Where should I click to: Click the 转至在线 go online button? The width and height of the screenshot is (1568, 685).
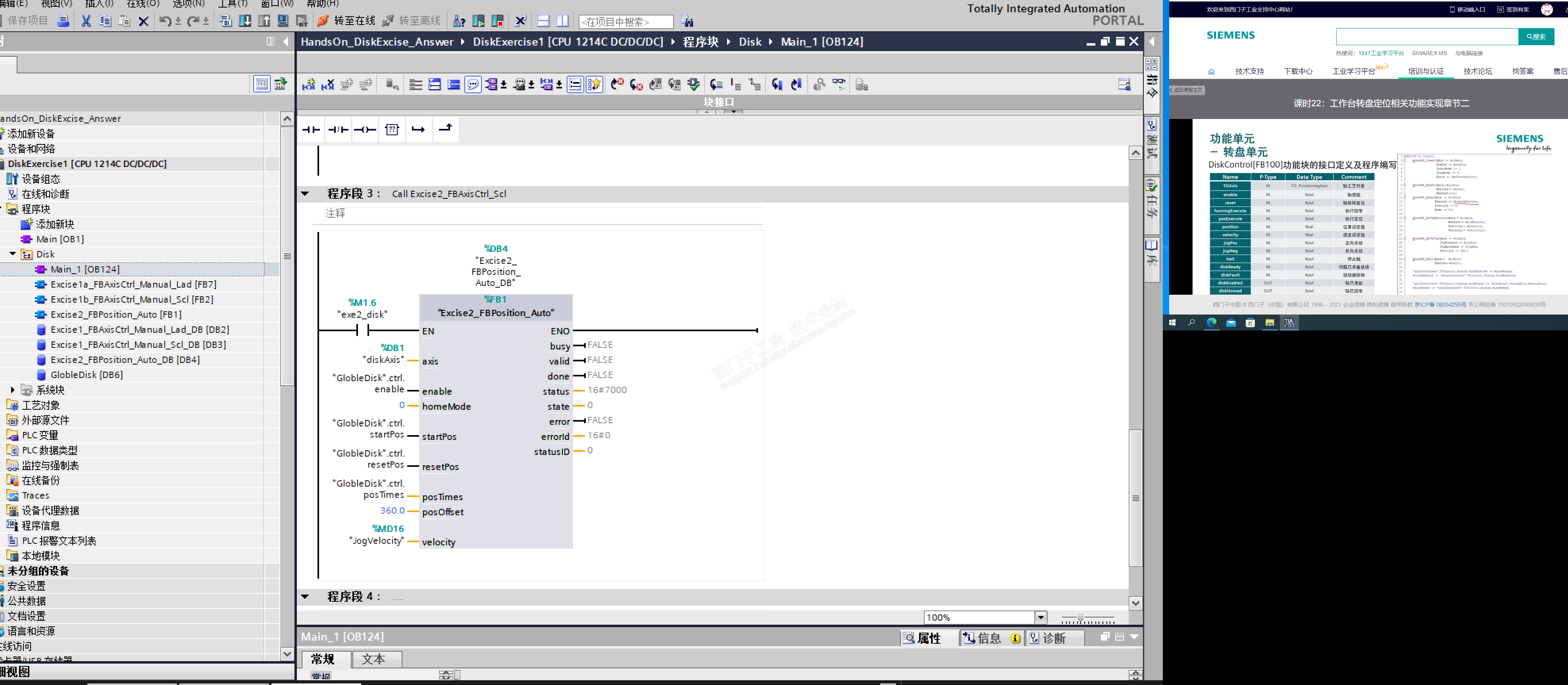click(x=346, y=21)
